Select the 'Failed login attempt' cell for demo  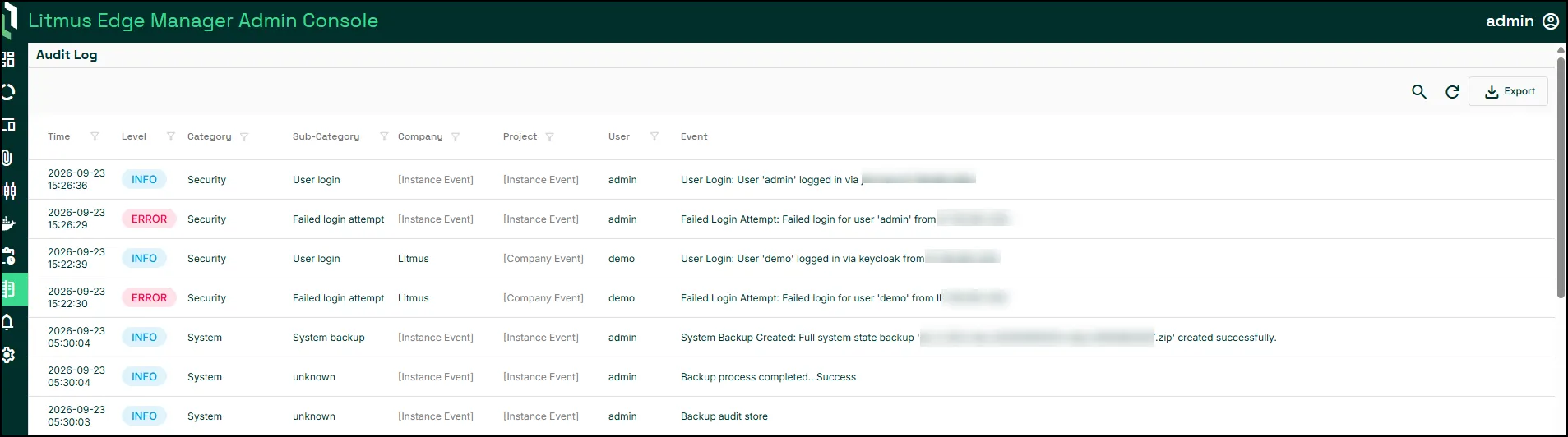coord(339,298)
